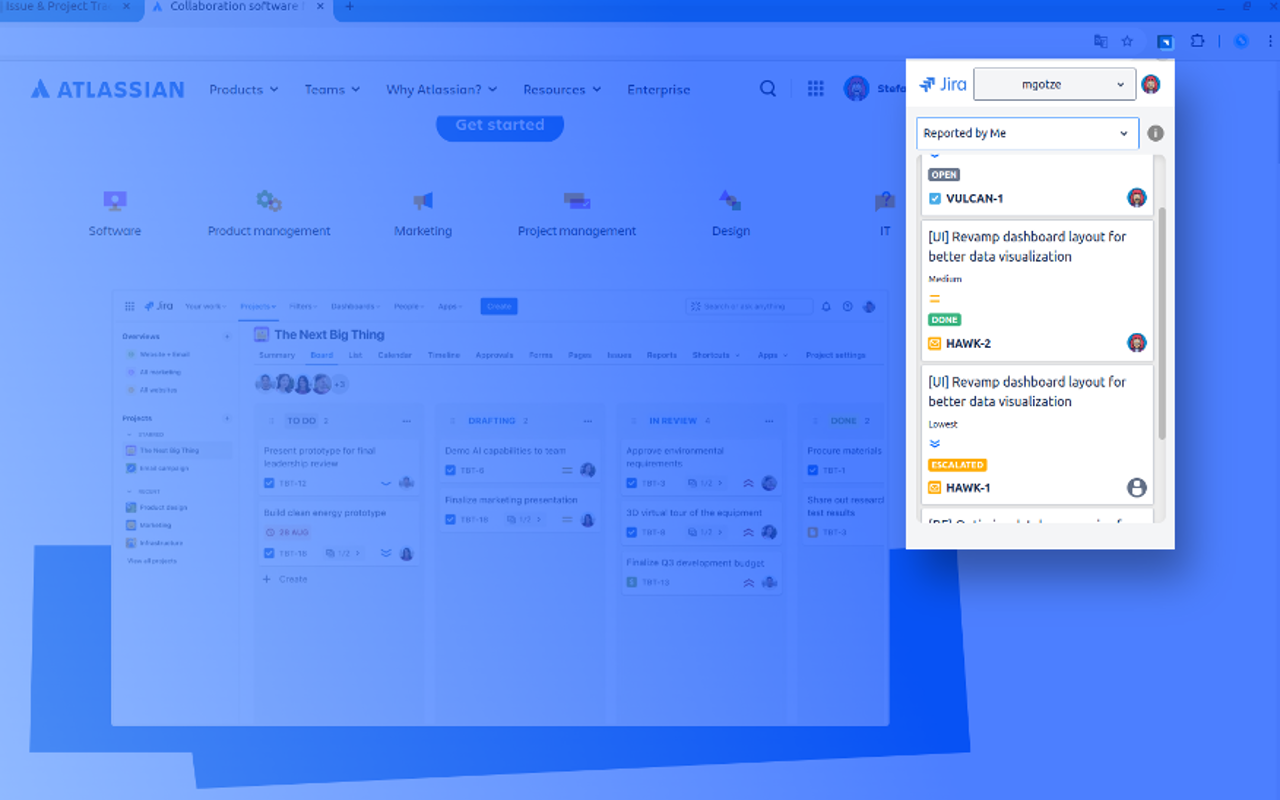Image resolution: width=1280 pixels, height=800 pixels.
Task: Select the IT category tab
Action: (885, 214)
